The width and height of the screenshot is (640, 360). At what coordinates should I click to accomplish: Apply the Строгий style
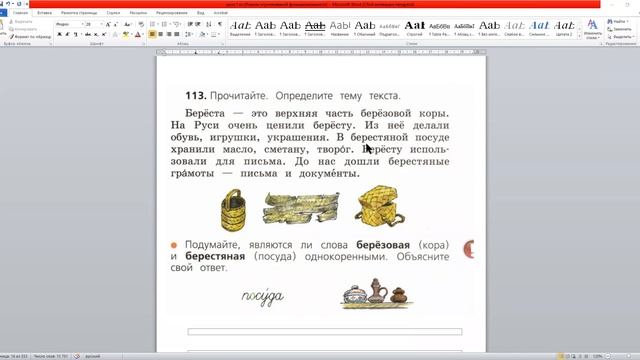coord(414,29)
